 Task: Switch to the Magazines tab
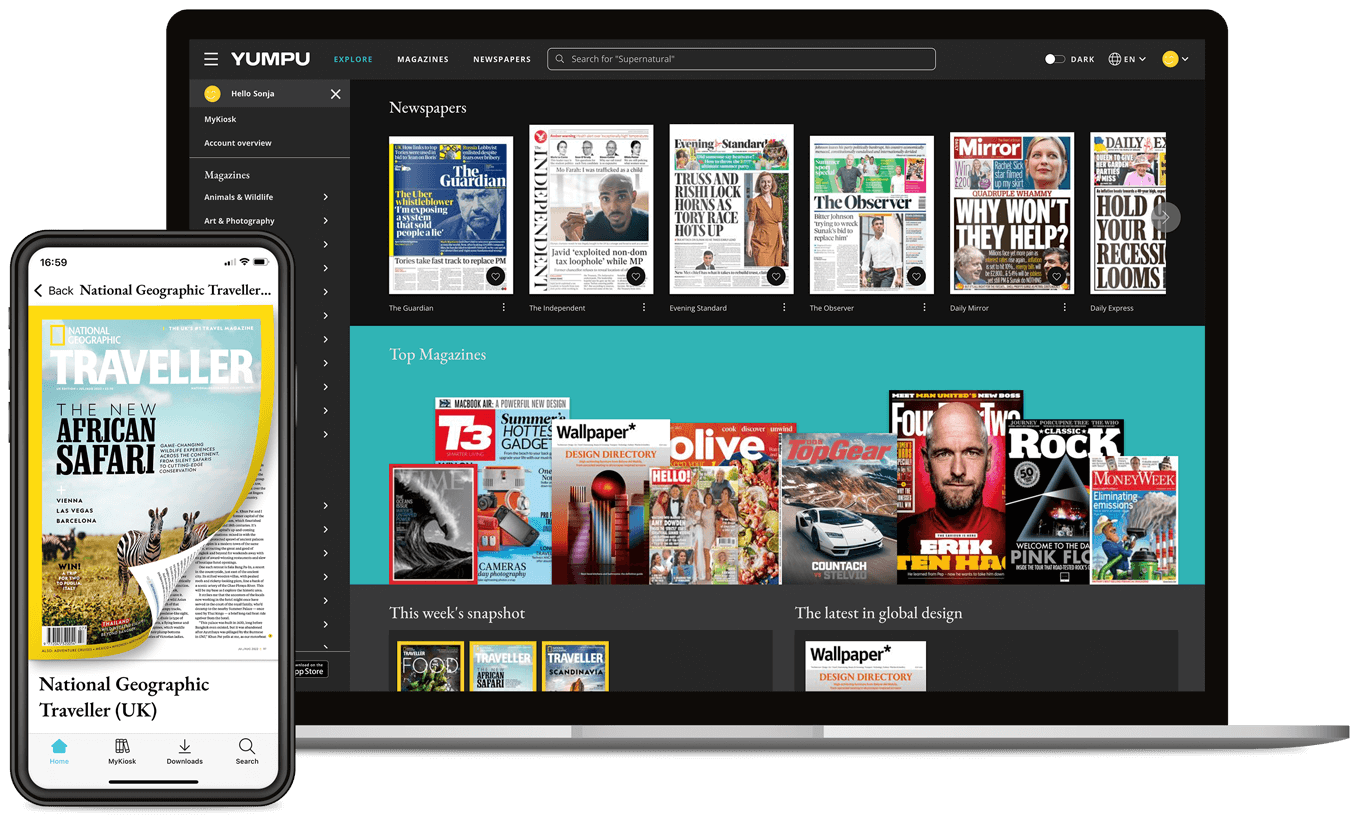click(x=422, y=59)
